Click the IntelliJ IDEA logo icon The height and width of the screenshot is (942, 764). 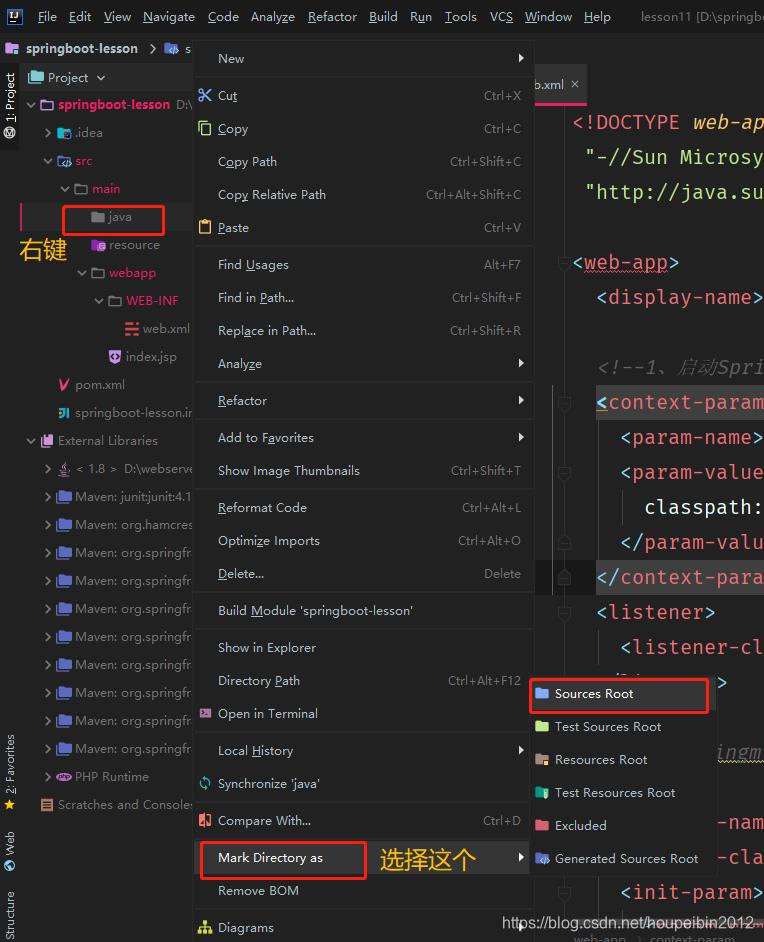click(x=14, y=16)
